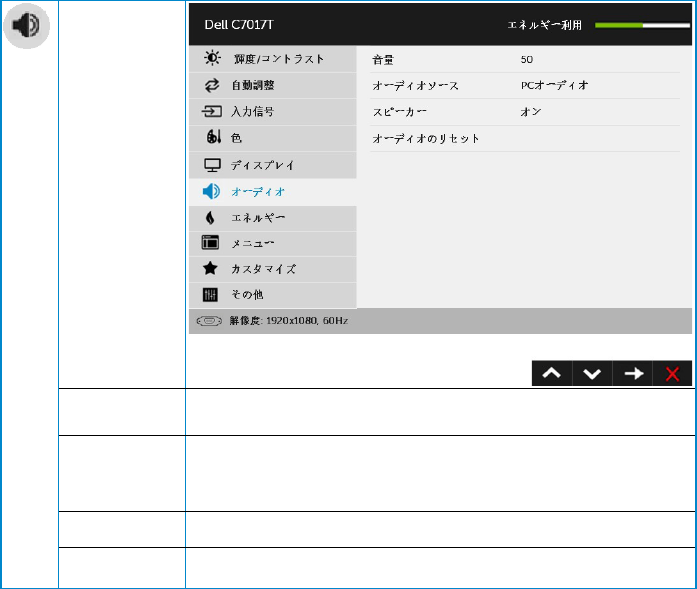This screenshot has height=589, width=697.
Task: Click the エネルギー利用 label
Action: pos(545,25)
